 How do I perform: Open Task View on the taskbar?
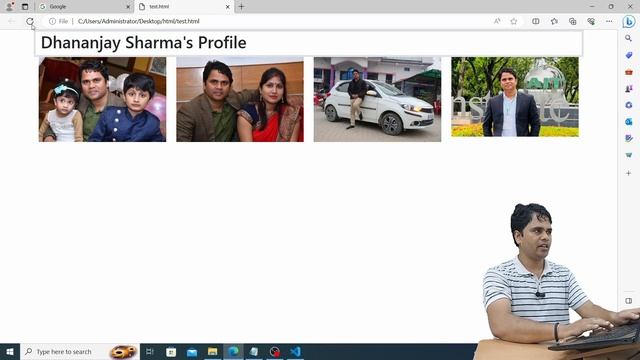150,351
